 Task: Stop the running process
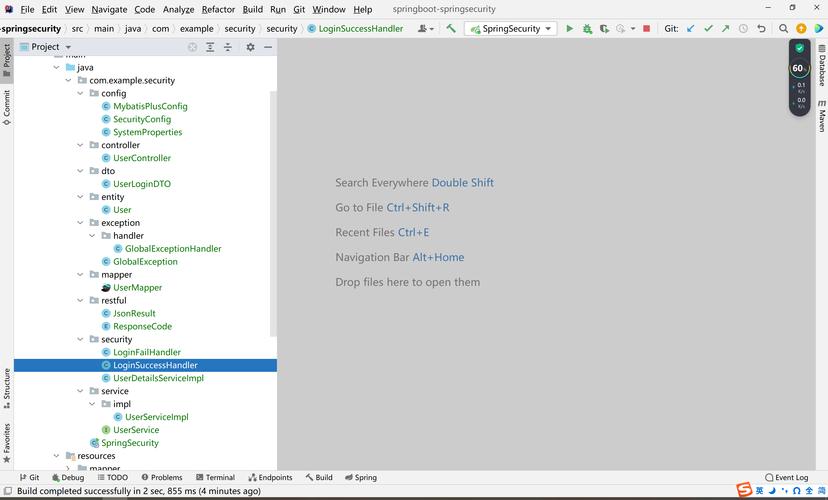(647, 29)
